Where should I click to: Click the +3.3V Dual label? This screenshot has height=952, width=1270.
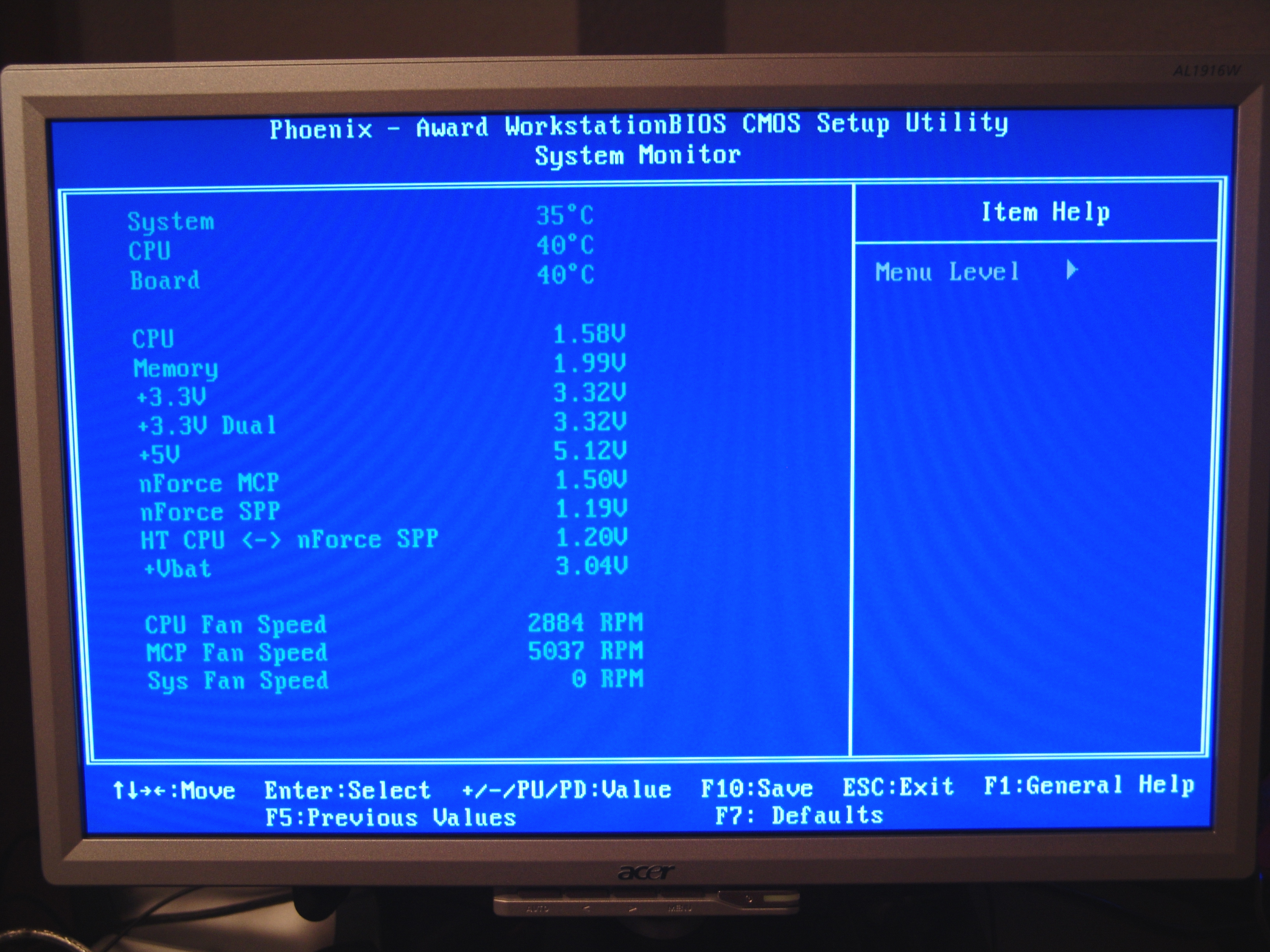(x=207, y=426)
